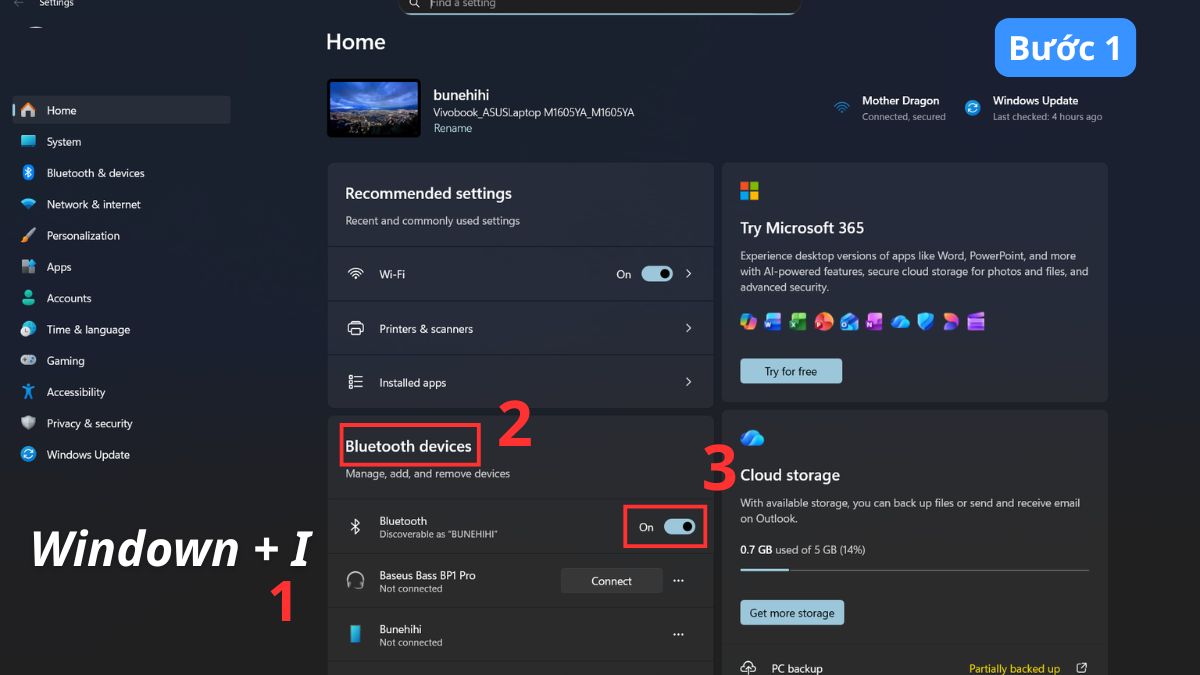Click the cloud storage usage bar
The image size is (1200, 675).
click(914, 570)
